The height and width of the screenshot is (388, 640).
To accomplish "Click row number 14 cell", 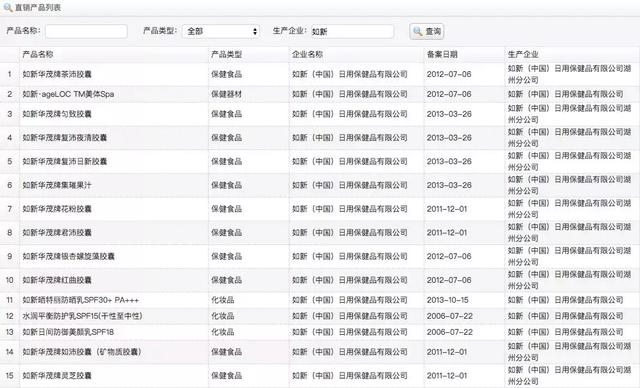I will [9, 352].
